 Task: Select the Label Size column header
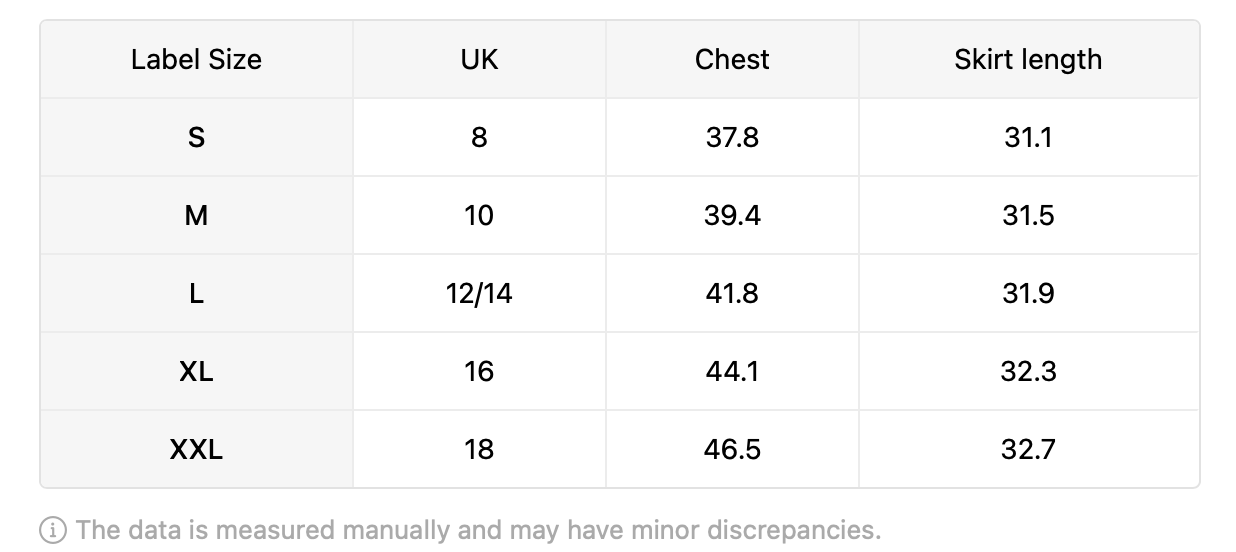[196, 59]
